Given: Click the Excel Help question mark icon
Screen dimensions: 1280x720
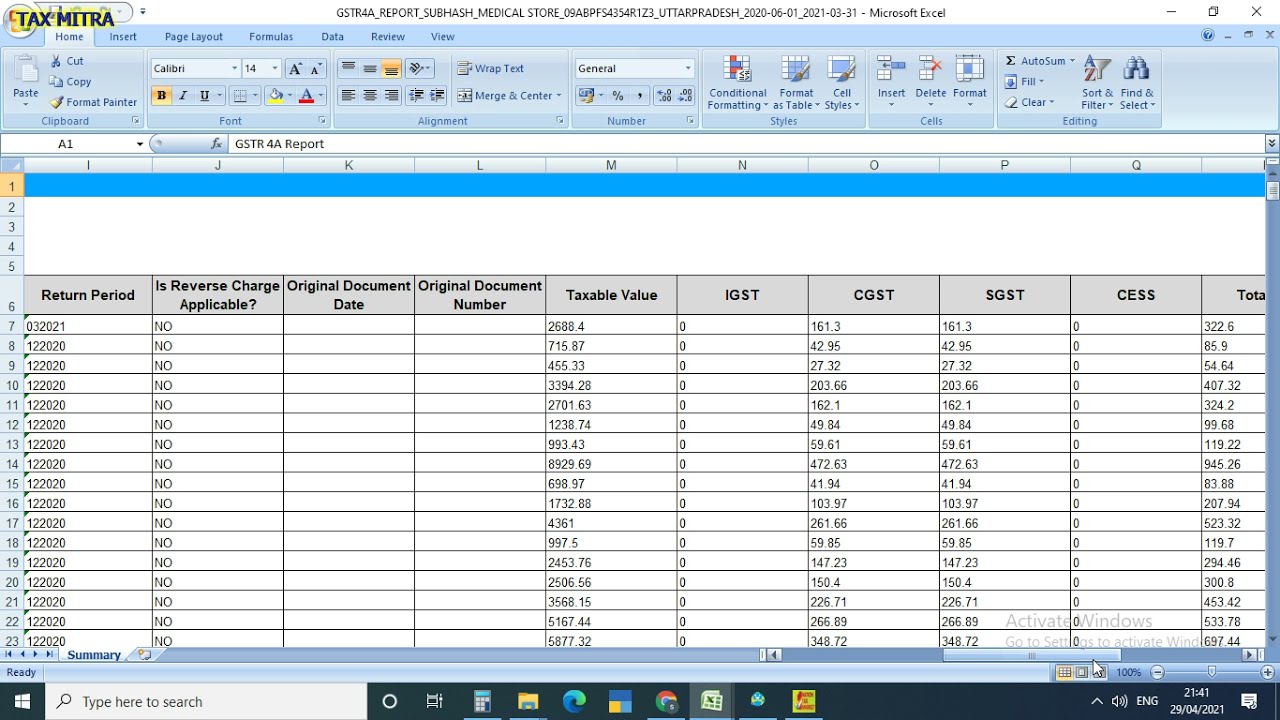Looking at the screenshot, I should (x=1209, y=36).
